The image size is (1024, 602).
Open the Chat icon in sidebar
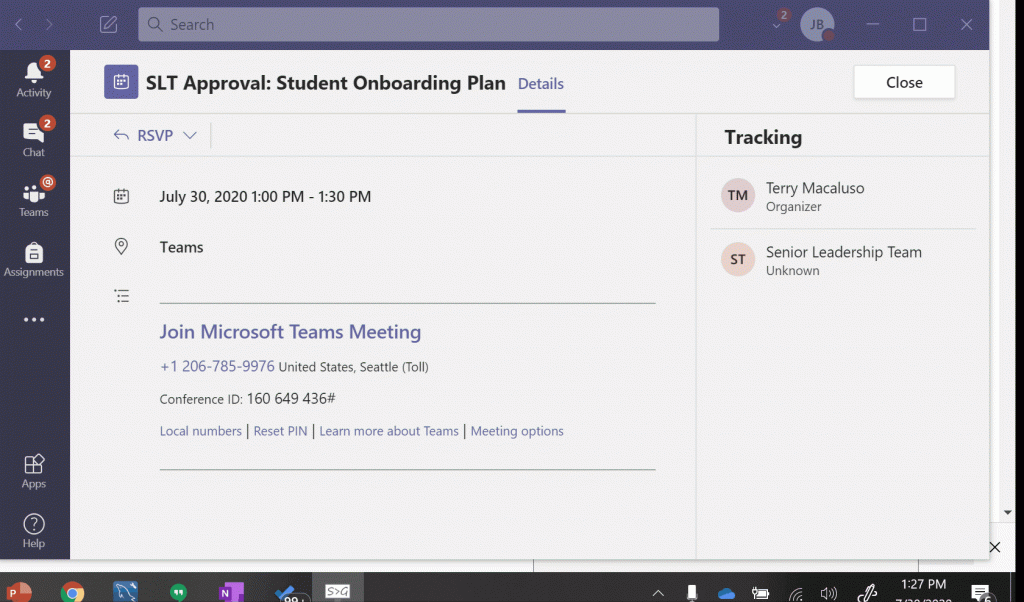34,138
